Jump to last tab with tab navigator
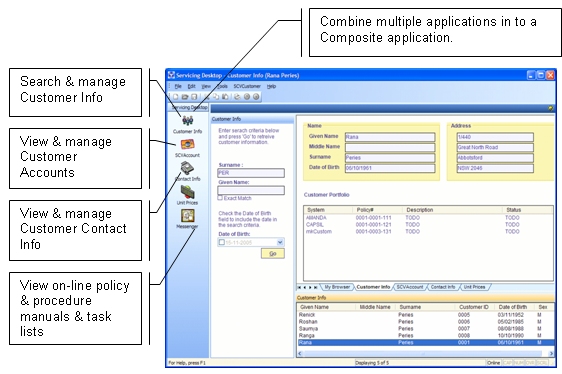Image resolution: width=562 pixels, height=374 pixels. coord(315,288)
